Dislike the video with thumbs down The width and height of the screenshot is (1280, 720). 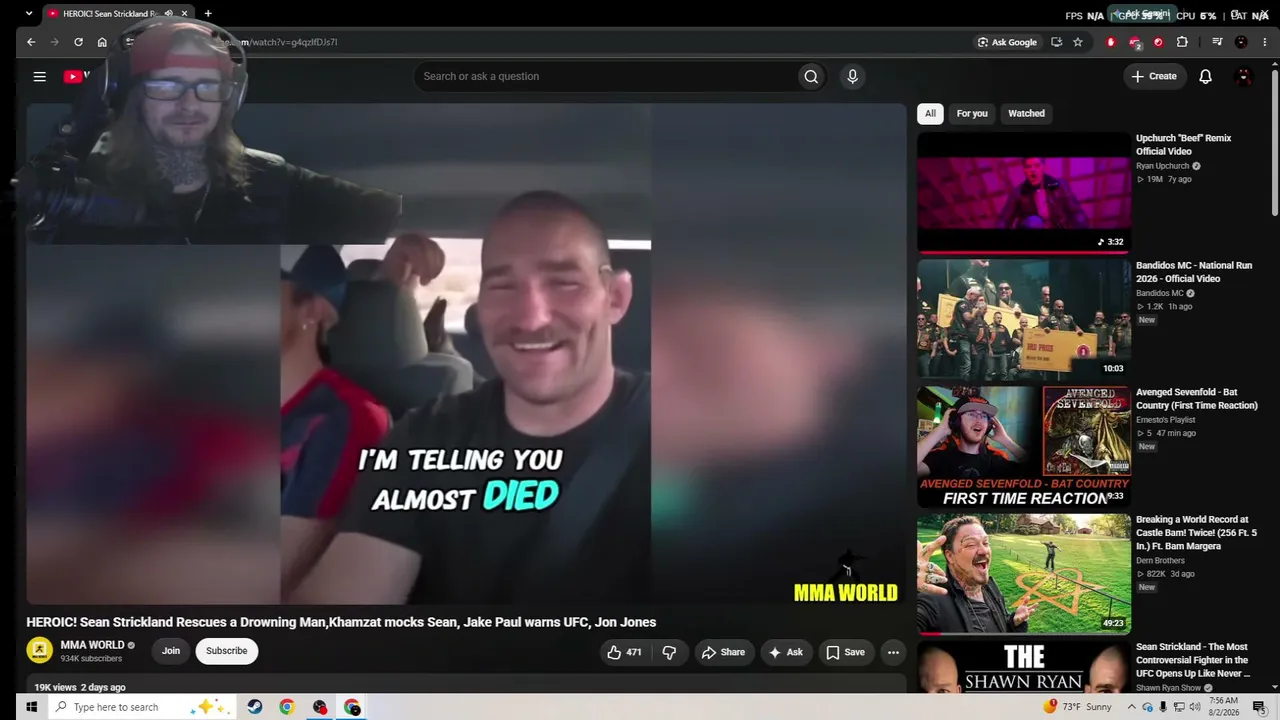(669, 652)
